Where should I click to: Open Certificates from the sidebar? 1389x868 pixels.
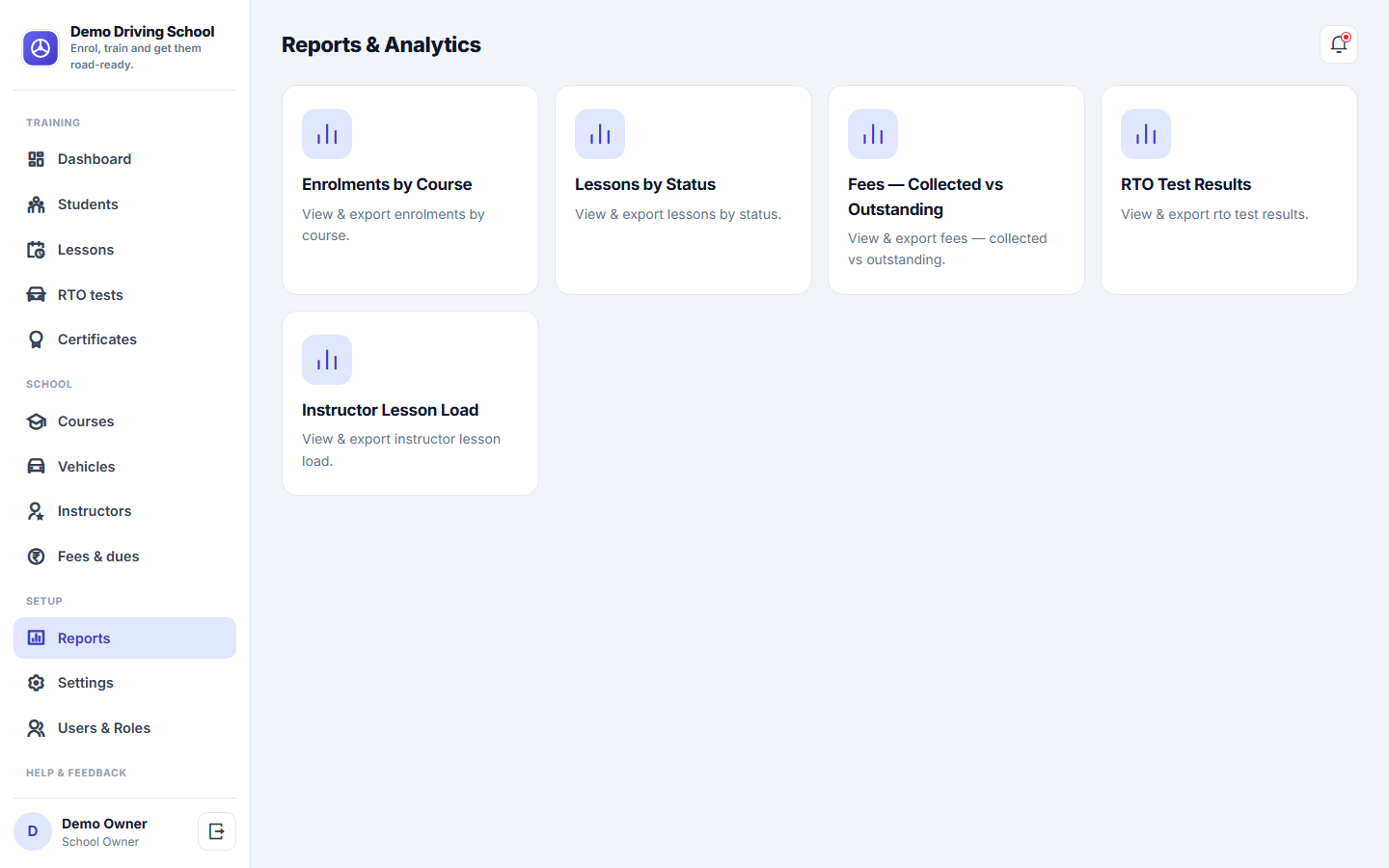click(x=124, y=339)
